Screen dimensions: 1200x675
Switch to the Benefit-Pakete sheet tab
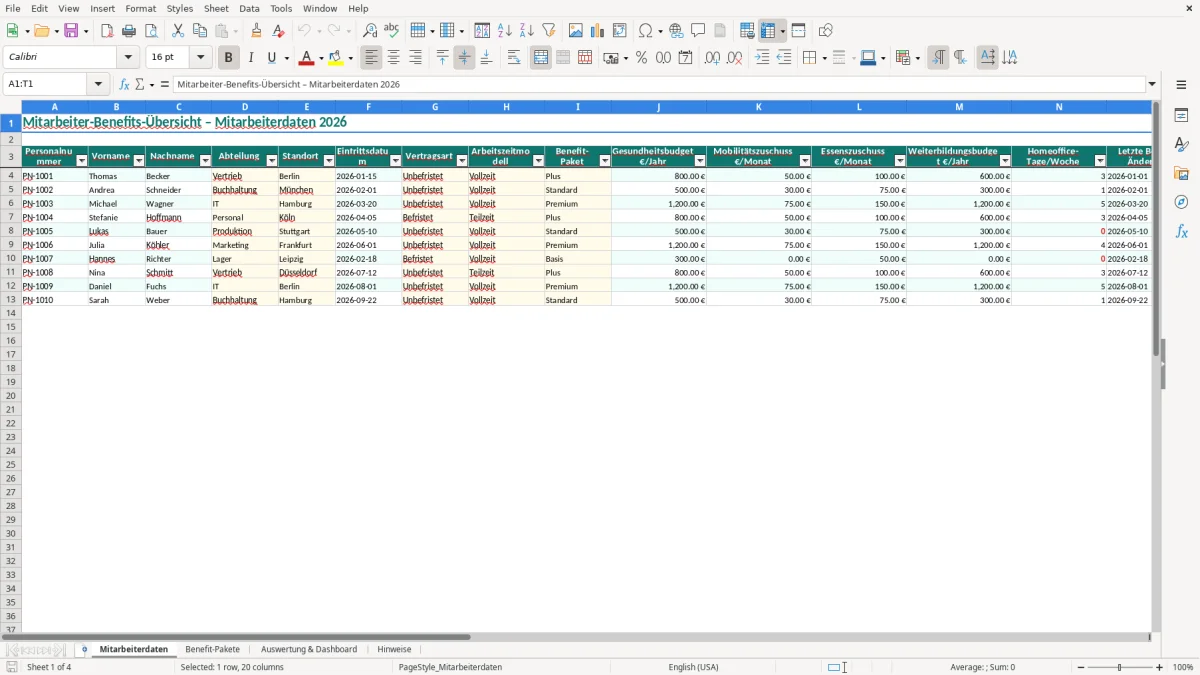click(212, 649)
